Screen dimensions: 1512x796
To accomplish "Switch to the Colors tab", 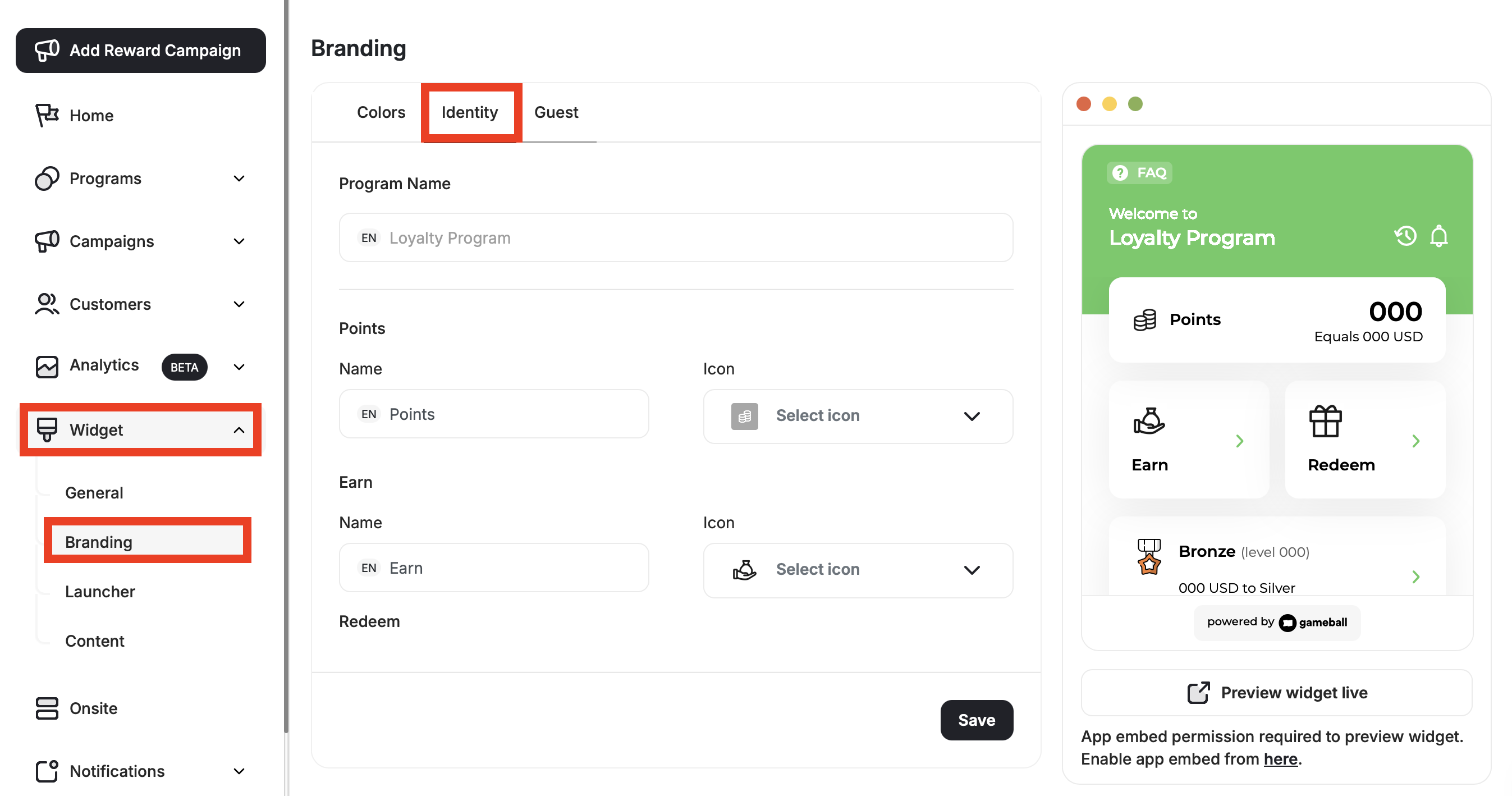I will (x=381, y=112).
